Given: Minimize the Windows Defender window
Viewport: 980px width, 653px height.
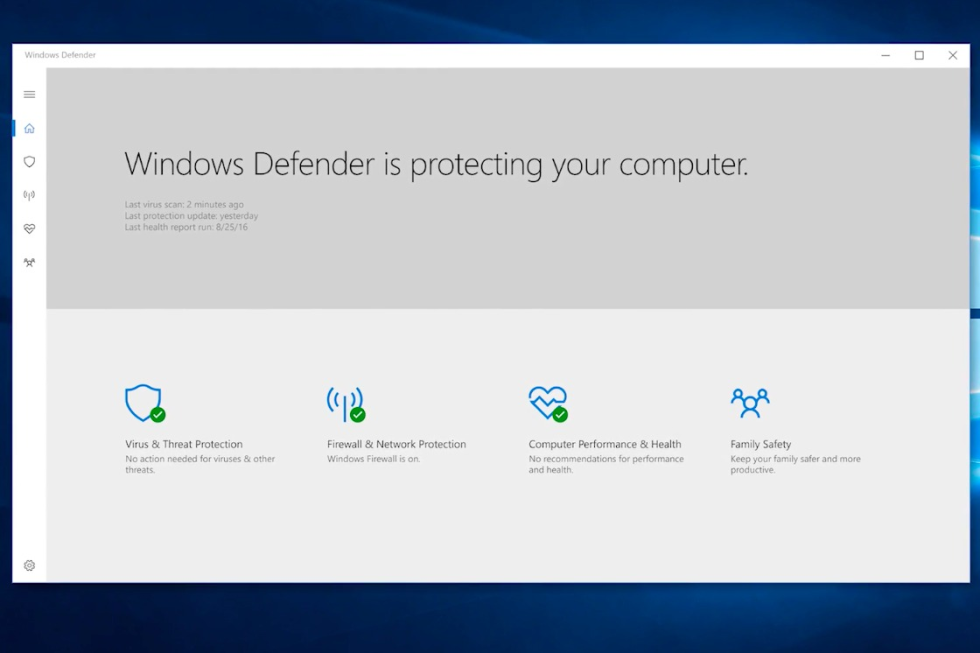Looking at the screenshot, I should [885, 56].
